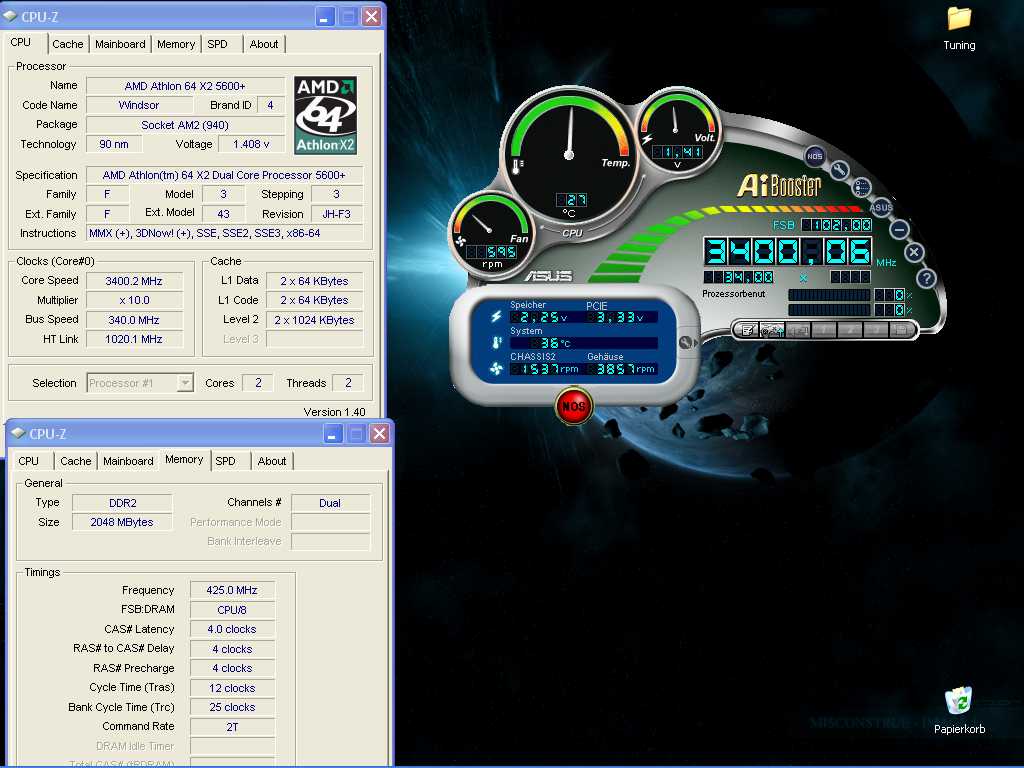Minimize the top CPU-Z window
This screenshot has height=768, width=1024.
325,16
